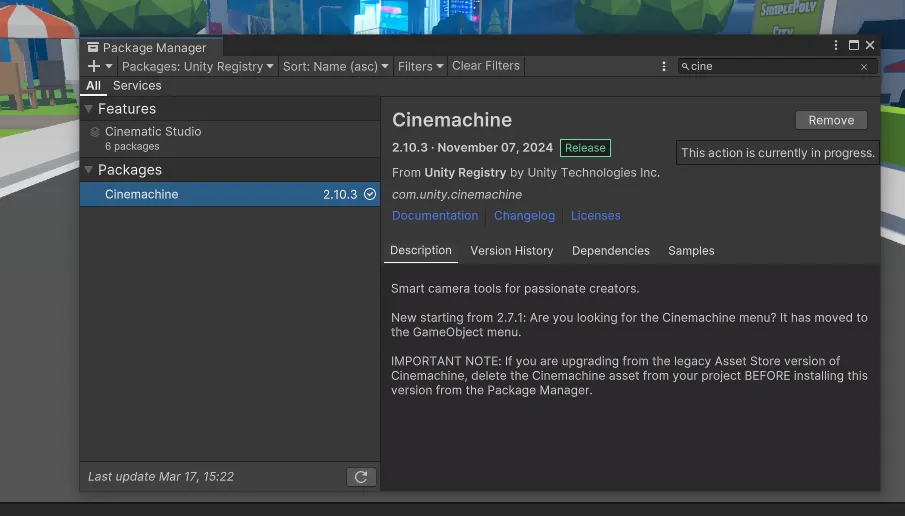The image size is (905, 516).
Task: Collapse the Packages section
Action: 88,170
